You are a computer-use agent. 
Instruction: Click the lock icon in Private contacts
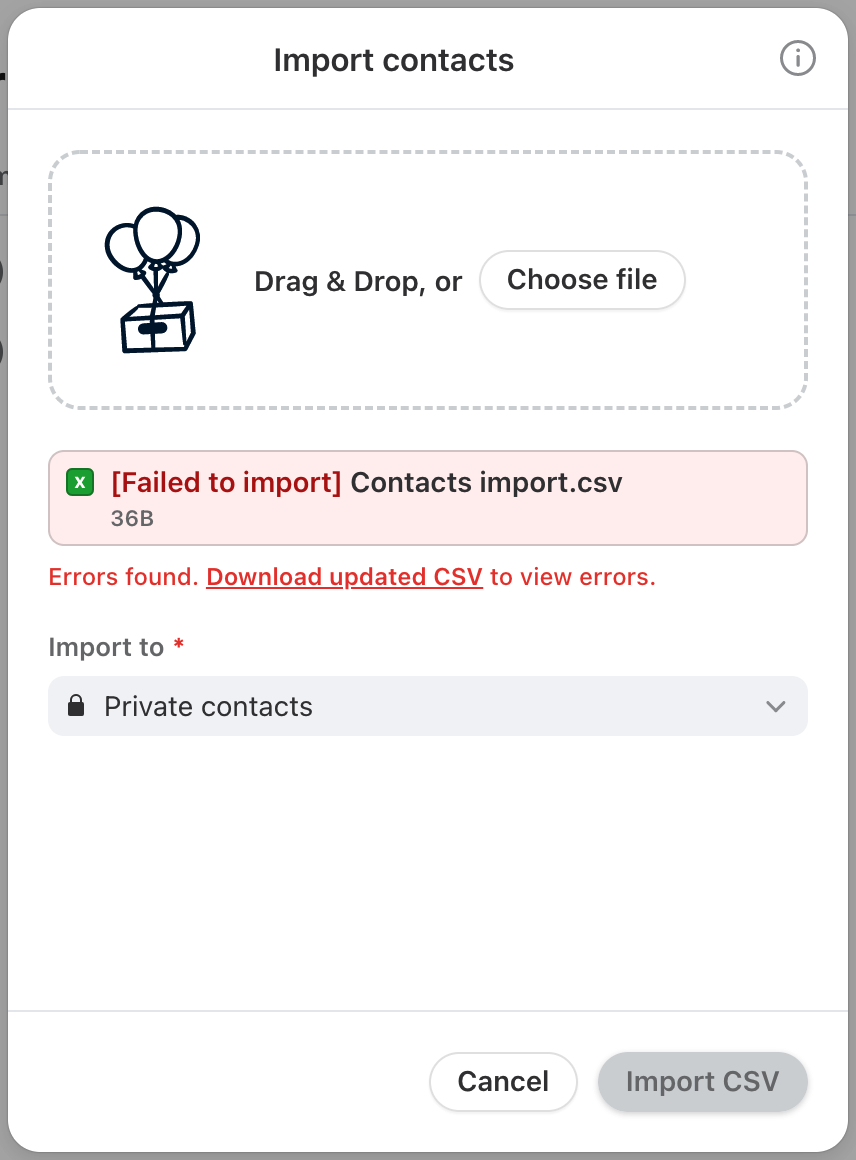coord(75,706)
